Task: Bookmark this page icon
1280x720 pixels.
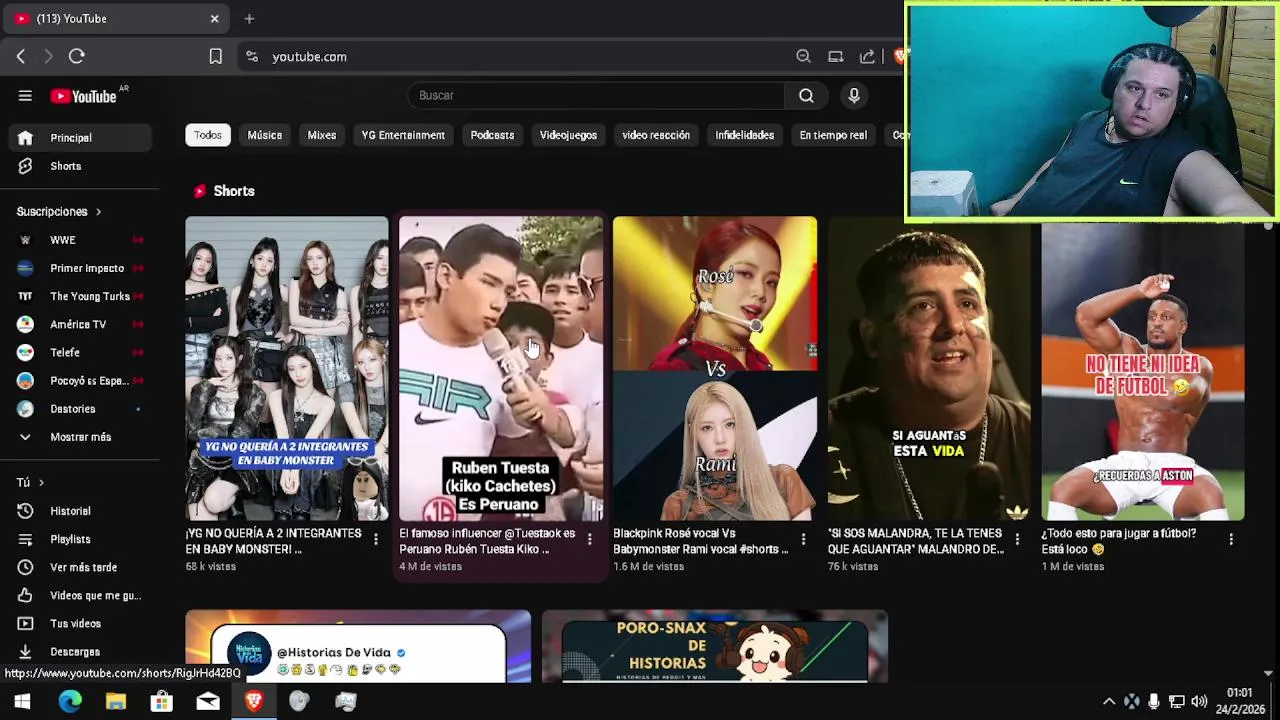Action: (215, 57)
